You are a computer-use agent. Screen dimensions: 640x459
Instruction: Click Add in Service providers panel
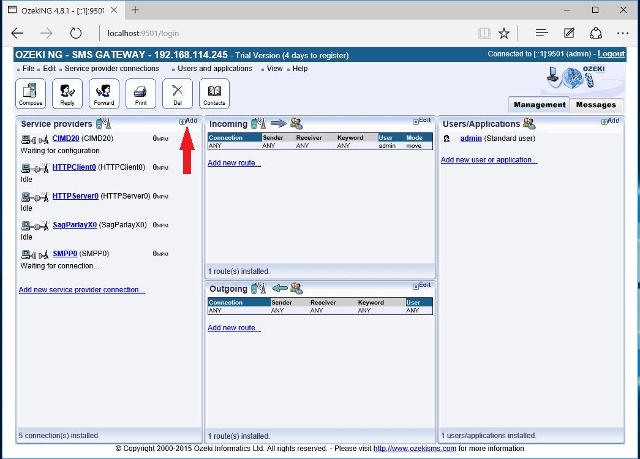click(x=188, y=121)
